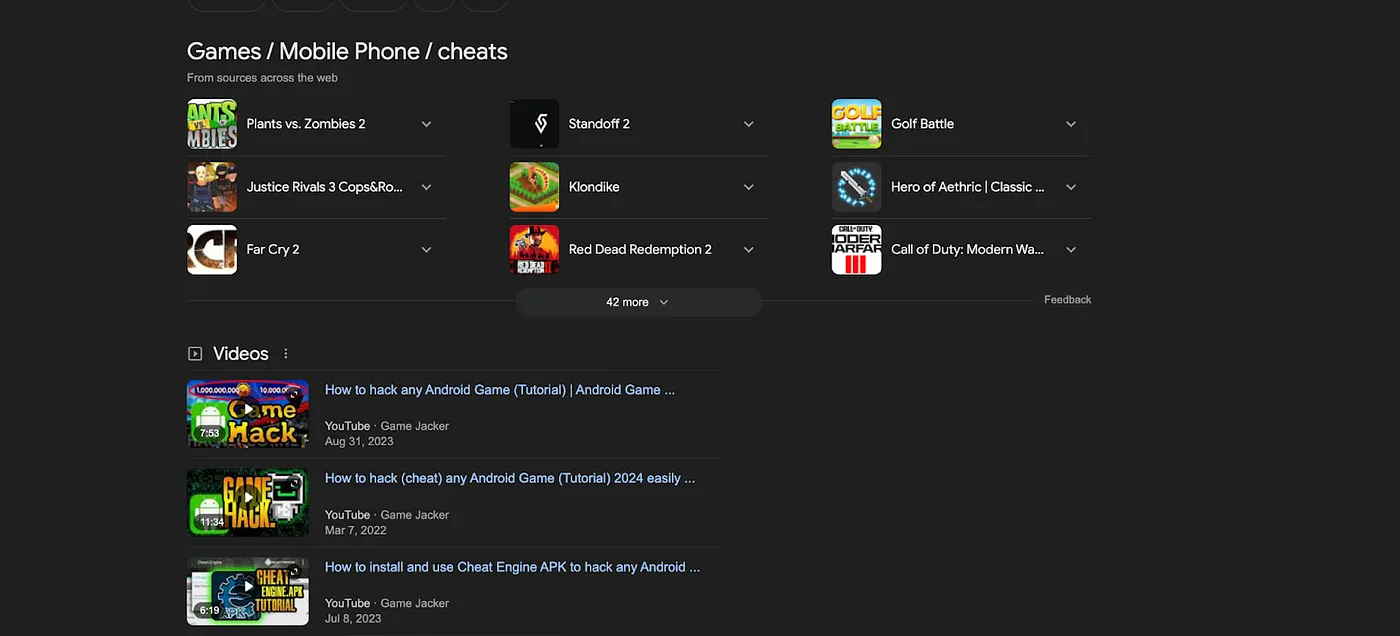Open the Hero of Aethric game icon
The height and width of the screenshot is (636, 1400).
tap(857, 187)
